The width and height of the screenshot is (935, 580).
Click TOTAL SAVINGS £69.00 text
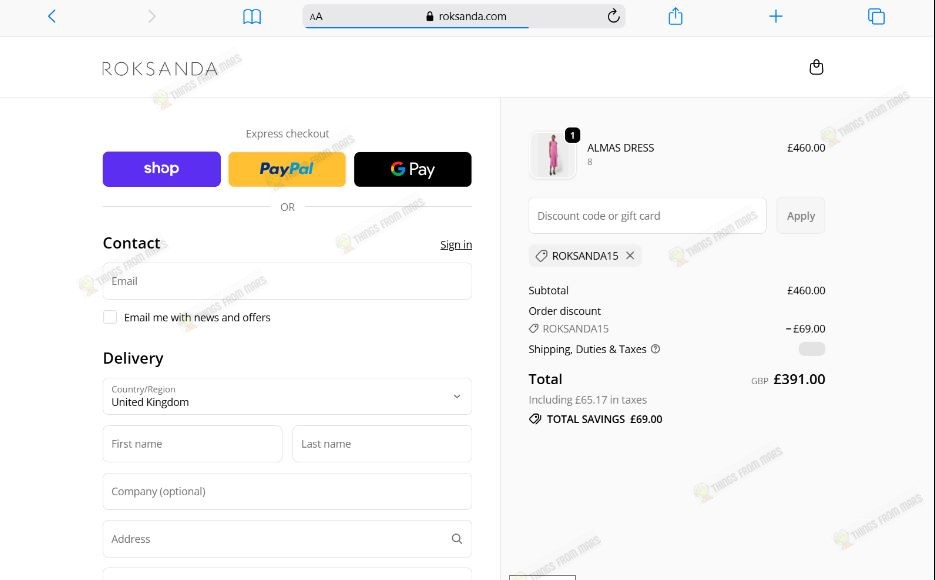coord(604,419)
